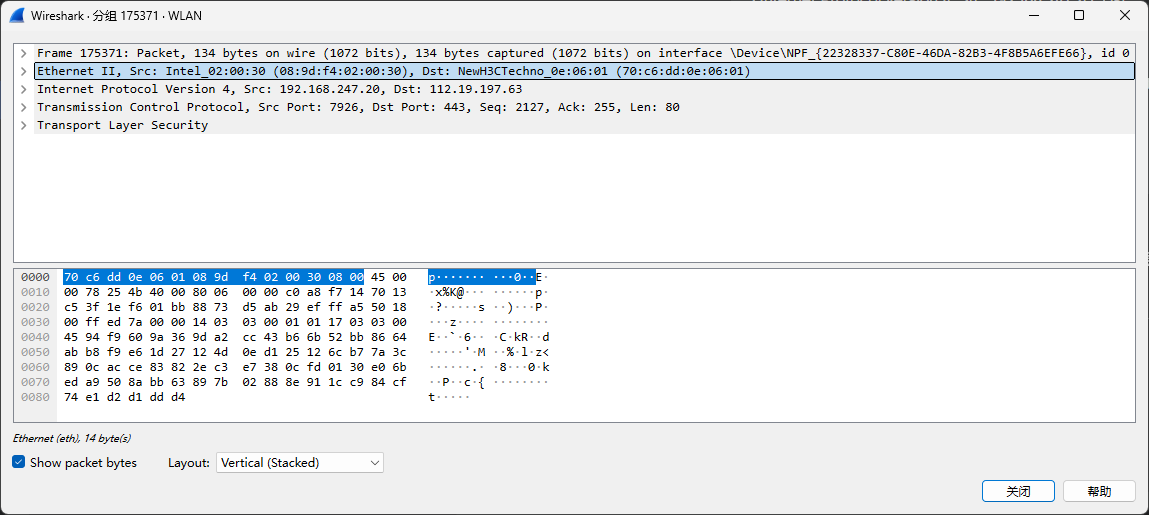Image resolution: width=1149 pixels, height=515 pixels.
Task: Click offset 0070 in the hex dump
Action: pos(34,382)
